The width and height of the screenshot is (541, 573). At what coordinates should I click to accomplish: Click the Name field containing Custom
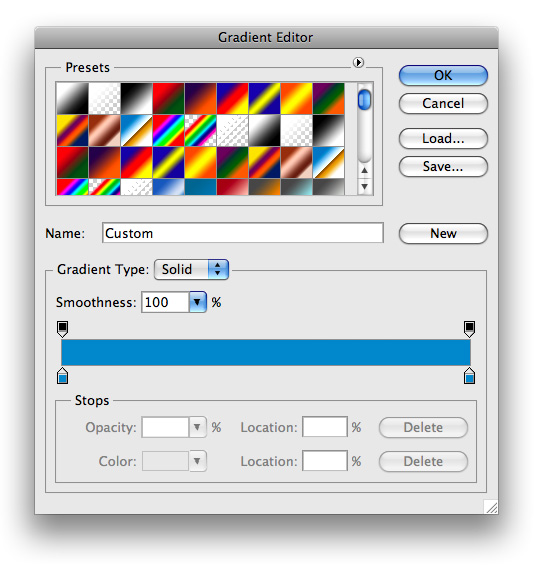click(243, 233)
